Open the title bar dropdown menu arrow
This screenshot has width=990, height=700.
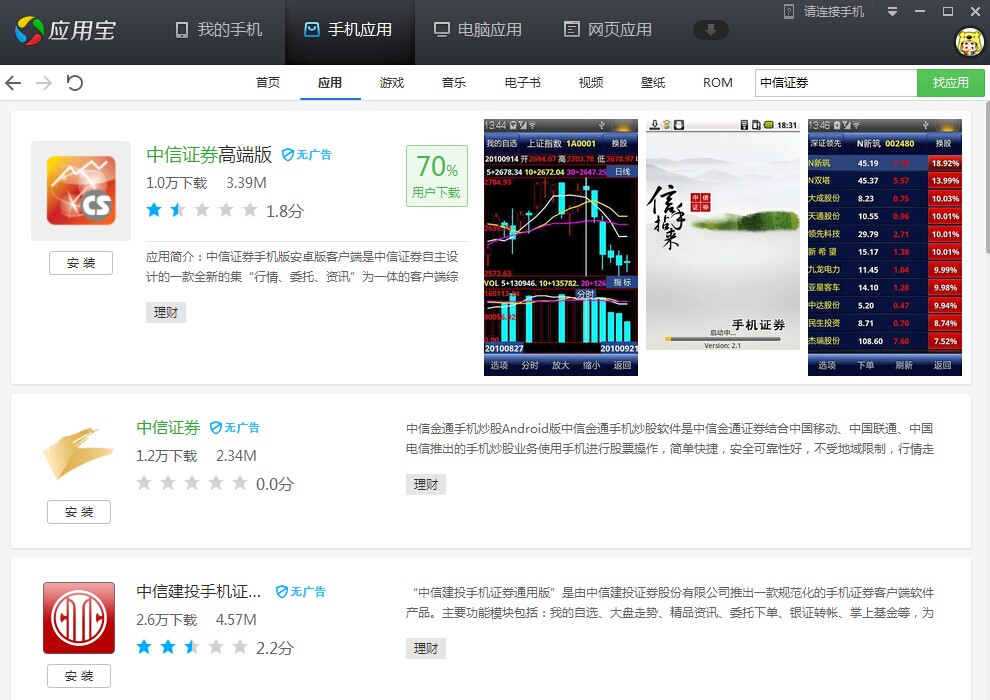click(x=892, y=11)
